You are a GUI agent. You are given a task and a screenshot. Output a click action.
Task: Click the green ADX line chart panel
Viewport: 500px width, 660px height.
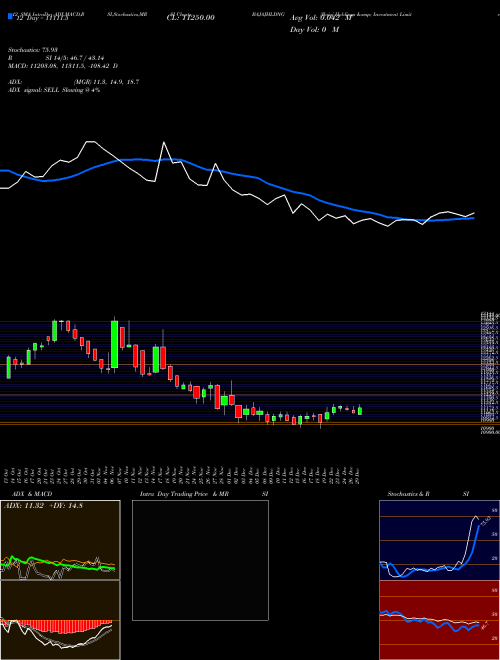coord(60,540)
